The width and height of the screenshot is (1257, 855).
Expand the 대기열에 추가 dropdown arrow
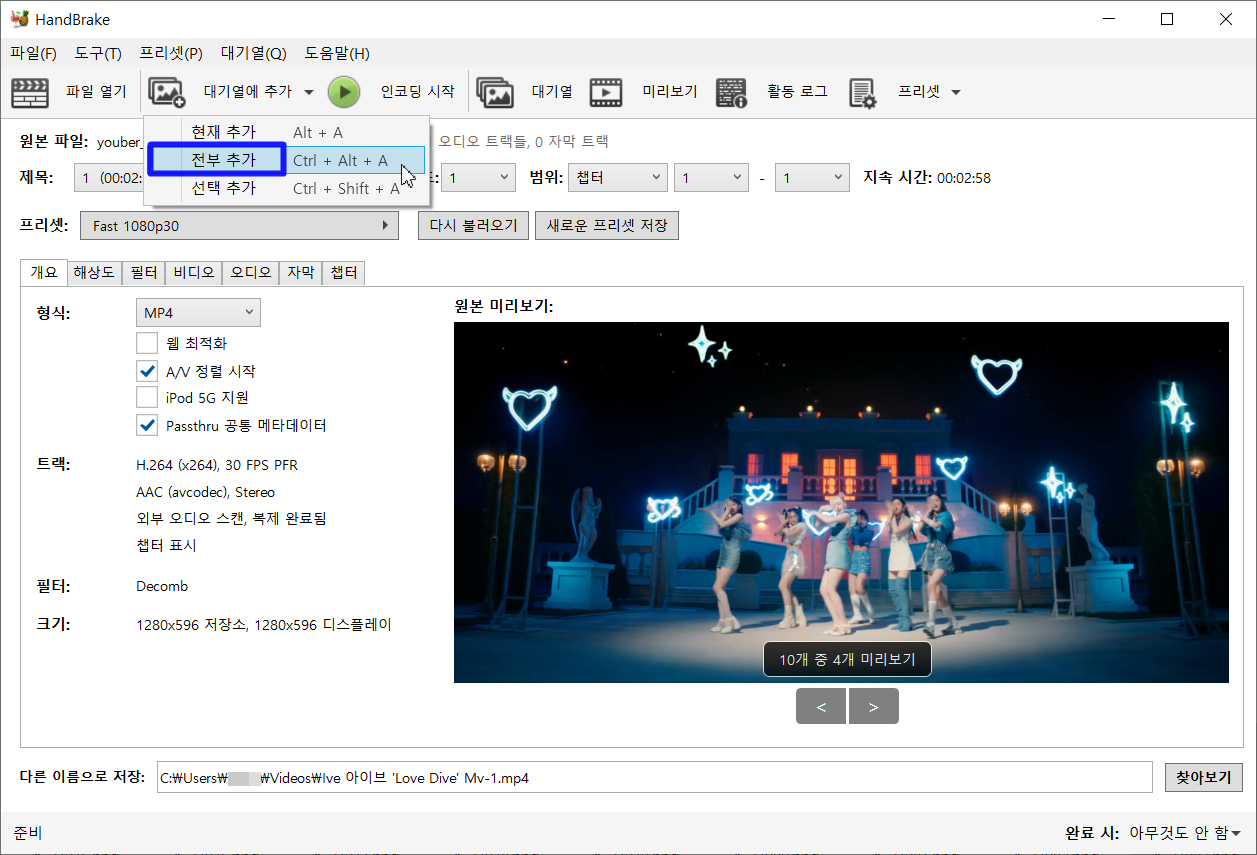pos(309,92)
